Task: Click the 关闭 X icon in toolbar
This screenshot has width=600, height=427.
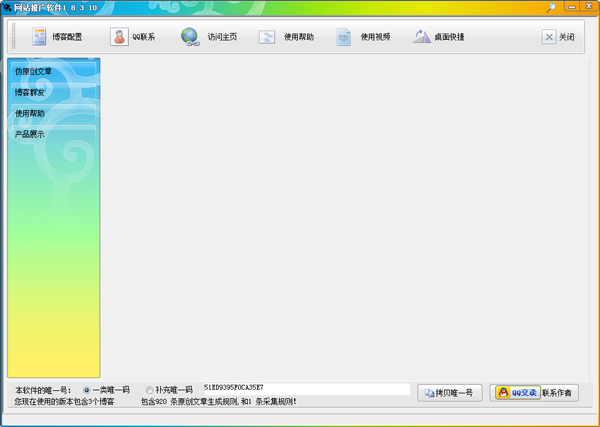Action: click(549, 37)
